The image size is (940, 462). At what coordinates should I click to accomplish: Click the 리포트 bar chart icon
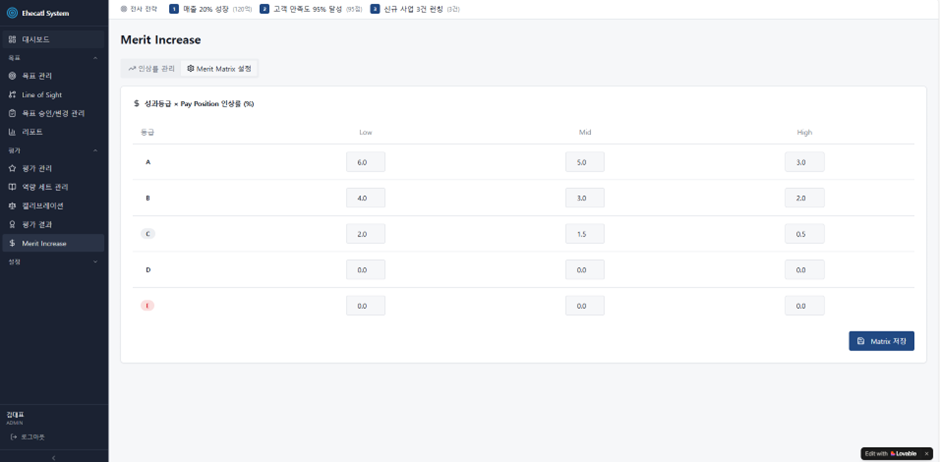point(12,132)
